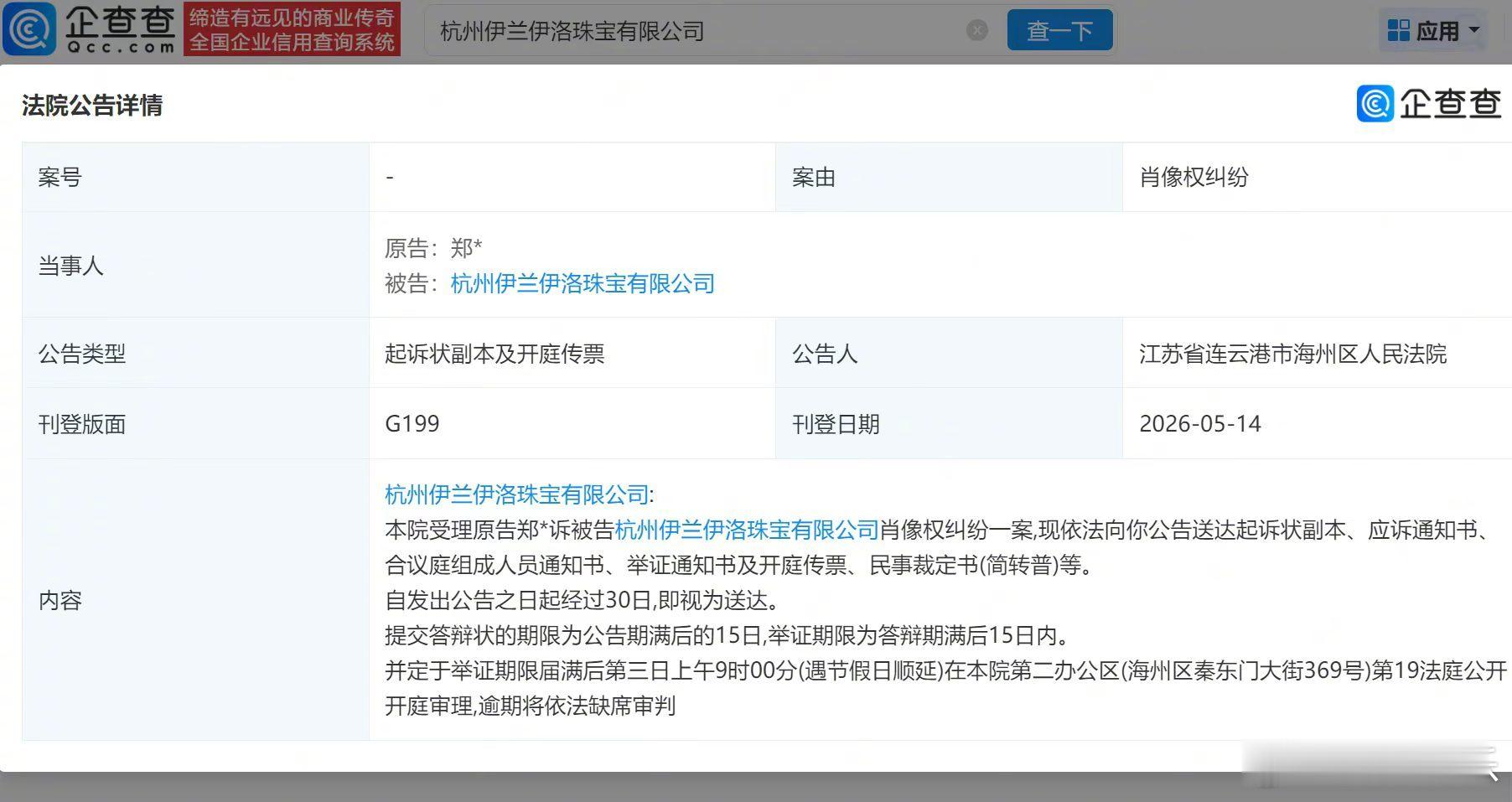Click the slogan banner 缔造有远见的商业传奇
The image size is (1512, 802).
pyautogui.click(x=292, y=29)
